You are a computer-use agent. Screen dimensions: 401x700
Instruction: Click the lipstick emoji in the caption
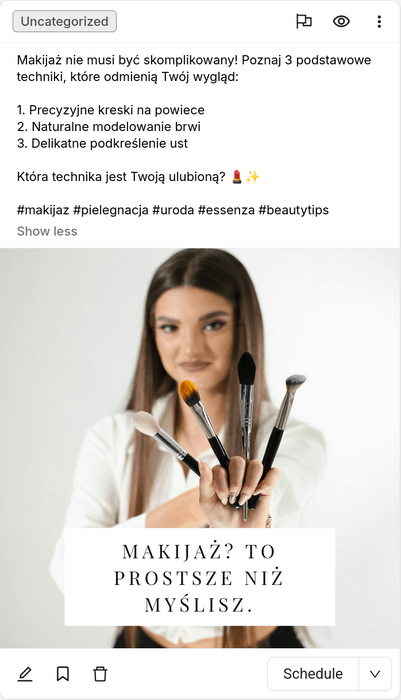click(x=237, y=177)
